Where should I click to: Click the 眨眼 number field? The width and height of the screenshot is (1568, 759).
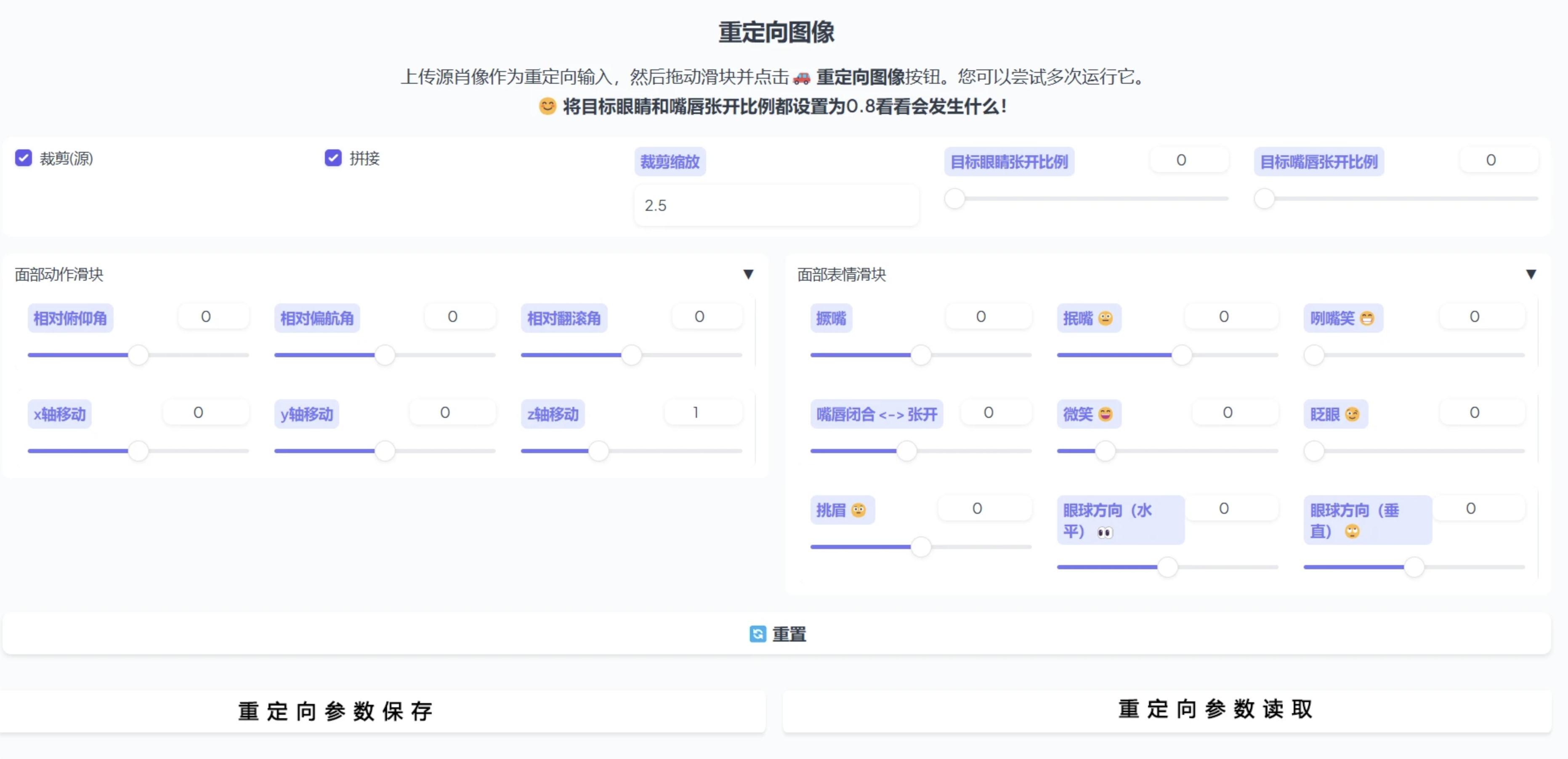[1482, 413]
